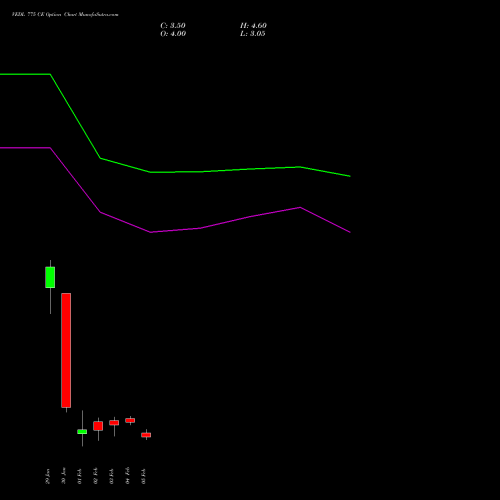Click the 775 CE Options Chart title
500x500 pixels.
coord(65,15)
